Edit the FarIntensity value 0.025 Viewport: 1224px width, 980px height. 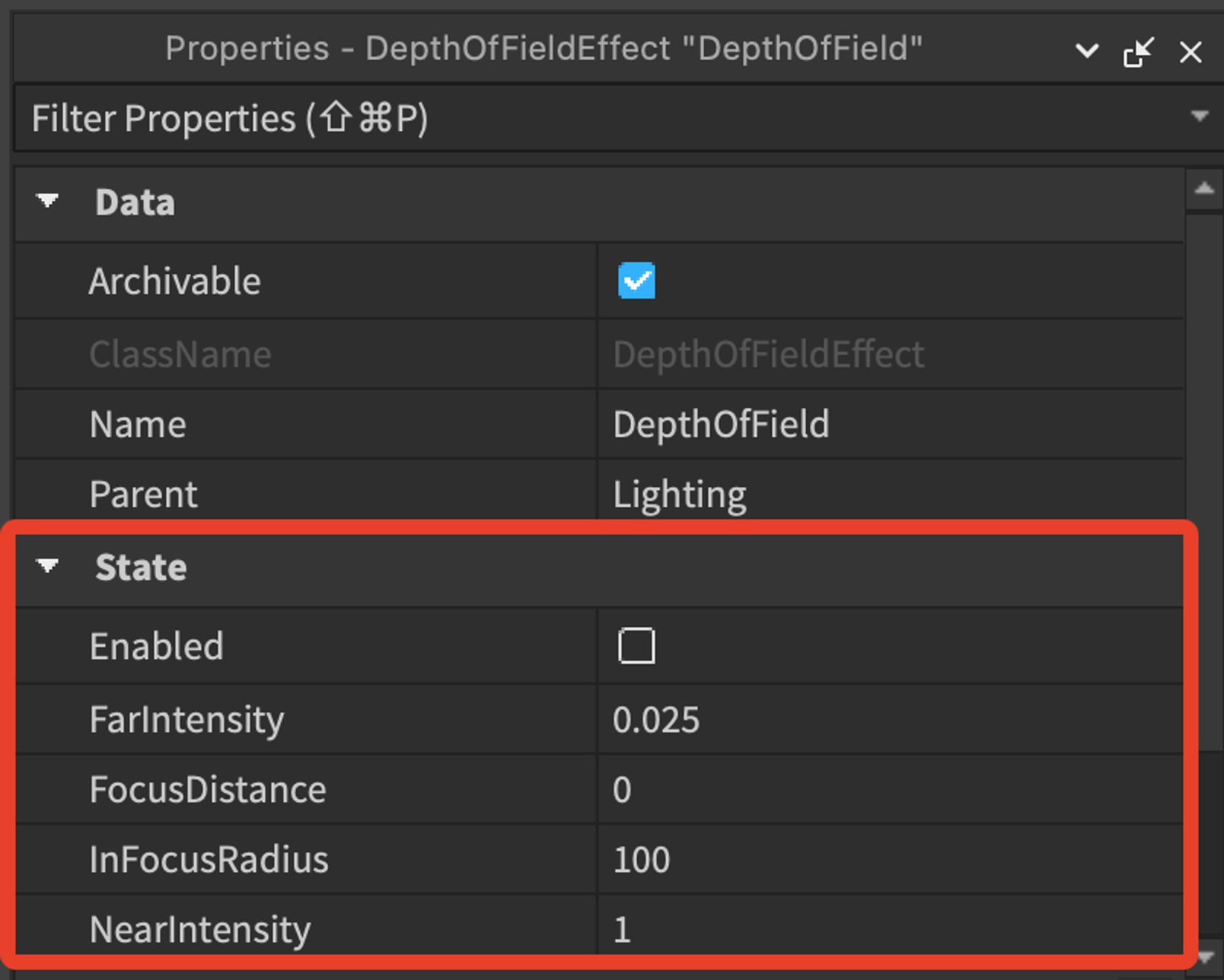tap(891, 719)
